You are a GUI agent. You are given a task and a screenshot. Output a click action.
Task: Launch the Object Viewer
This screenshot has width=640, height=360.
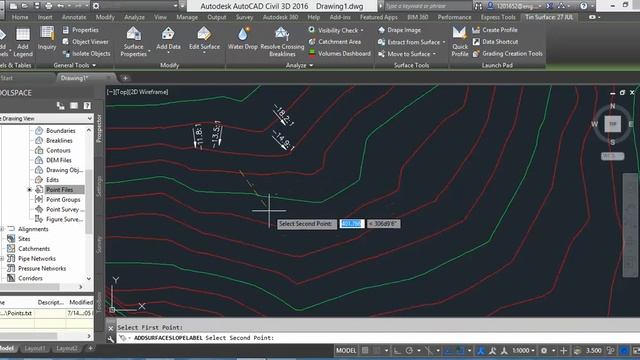point(85,42)
